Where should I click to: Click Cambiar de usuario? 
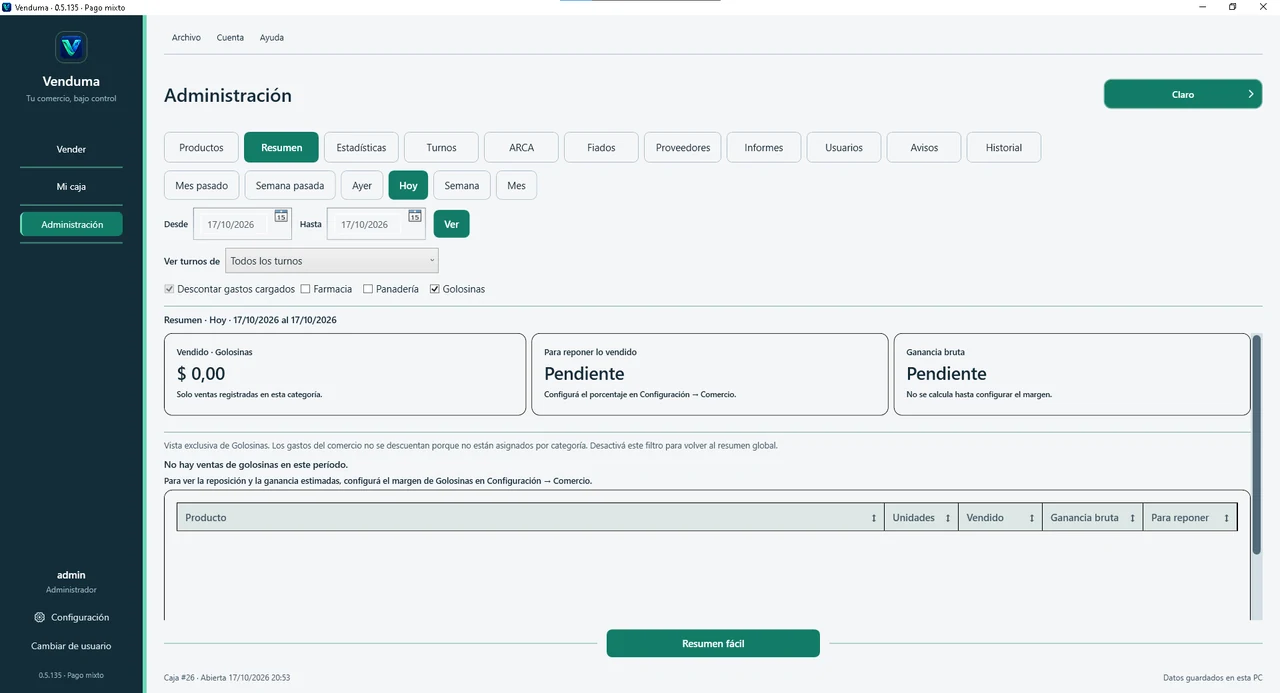[x=71, y=646]
